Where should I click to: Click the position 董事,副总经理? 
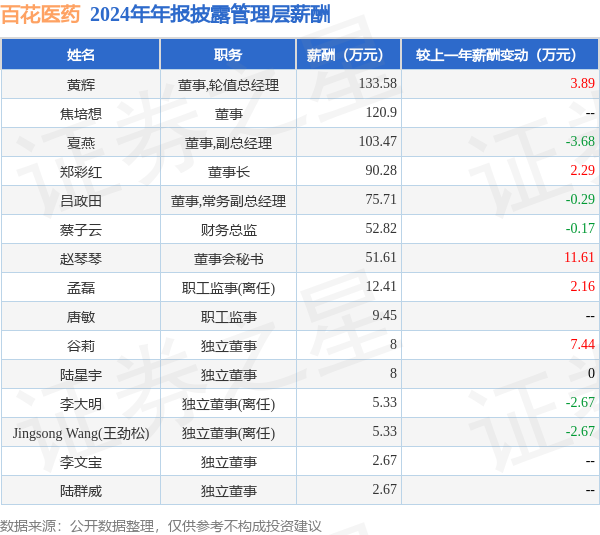click(228, 143)
